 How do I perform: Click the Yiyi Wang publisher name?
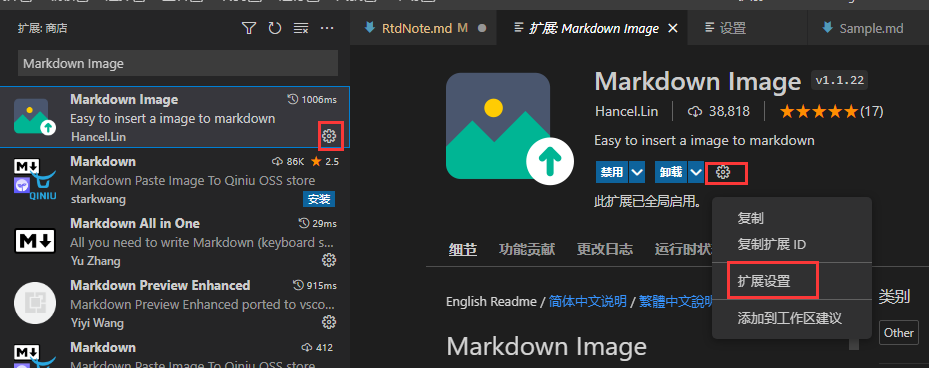(97, 323)
